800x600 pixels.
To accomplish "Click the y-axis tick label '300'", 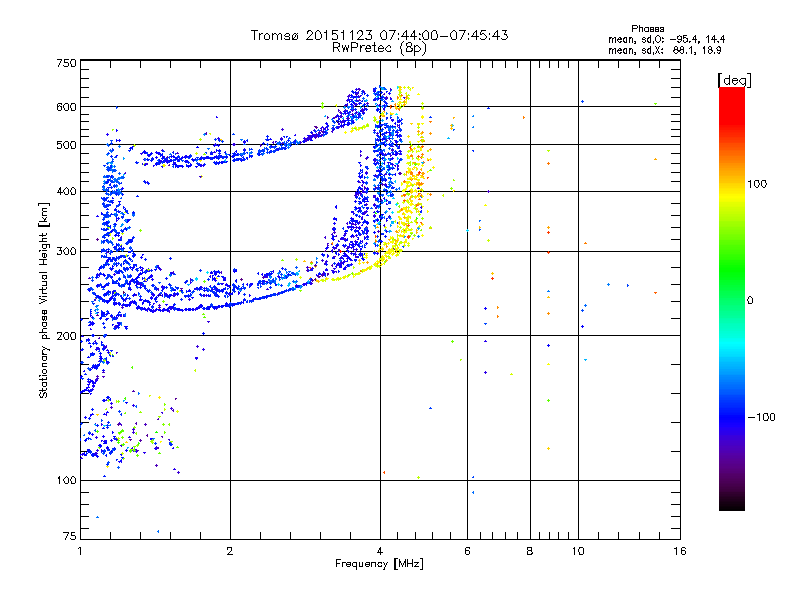I will [66, 252].
